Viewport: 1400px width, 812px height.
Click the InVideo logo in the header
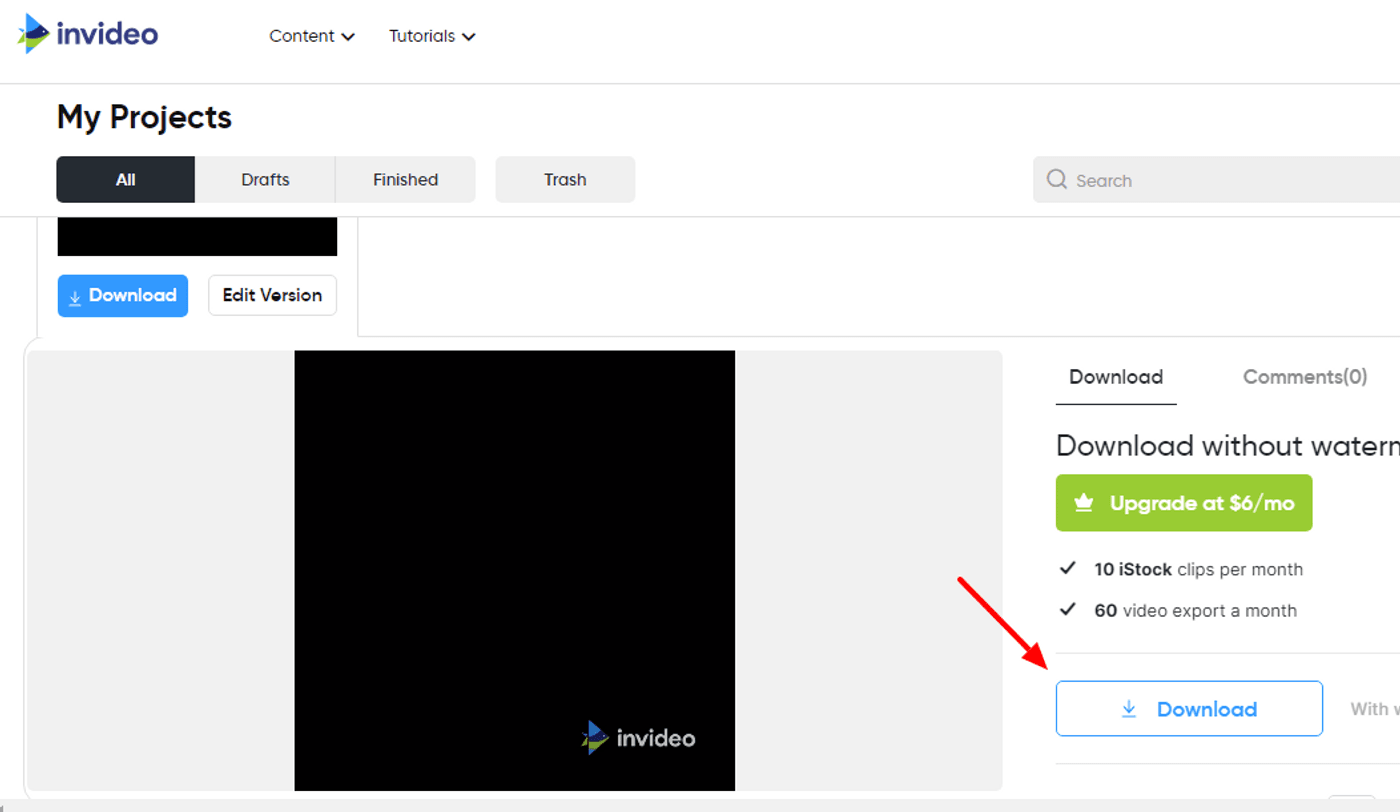pos(88,34)
